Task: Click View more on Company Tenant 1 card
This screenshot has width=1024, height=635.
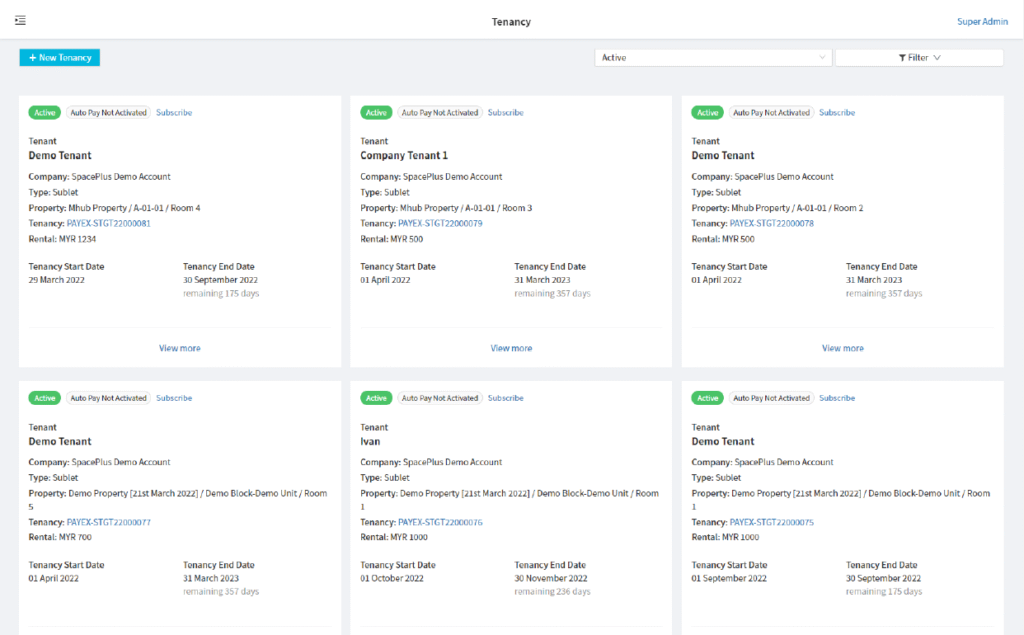Action: [x=511, y=348]
